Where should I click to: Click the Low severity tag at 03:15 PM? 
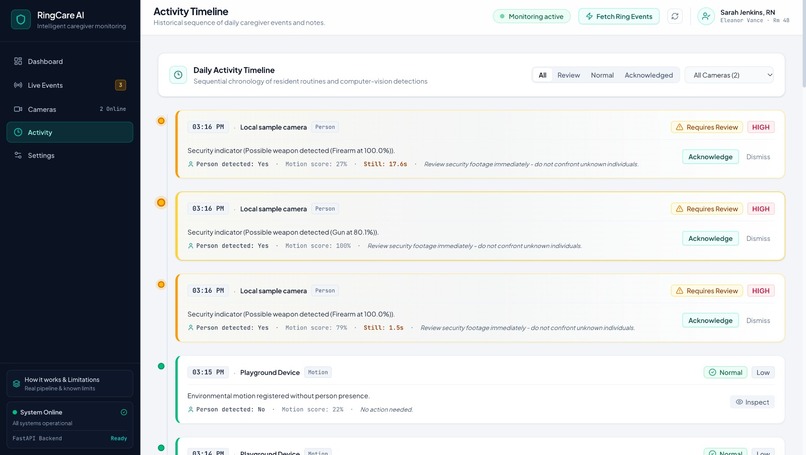click(763, 372)
